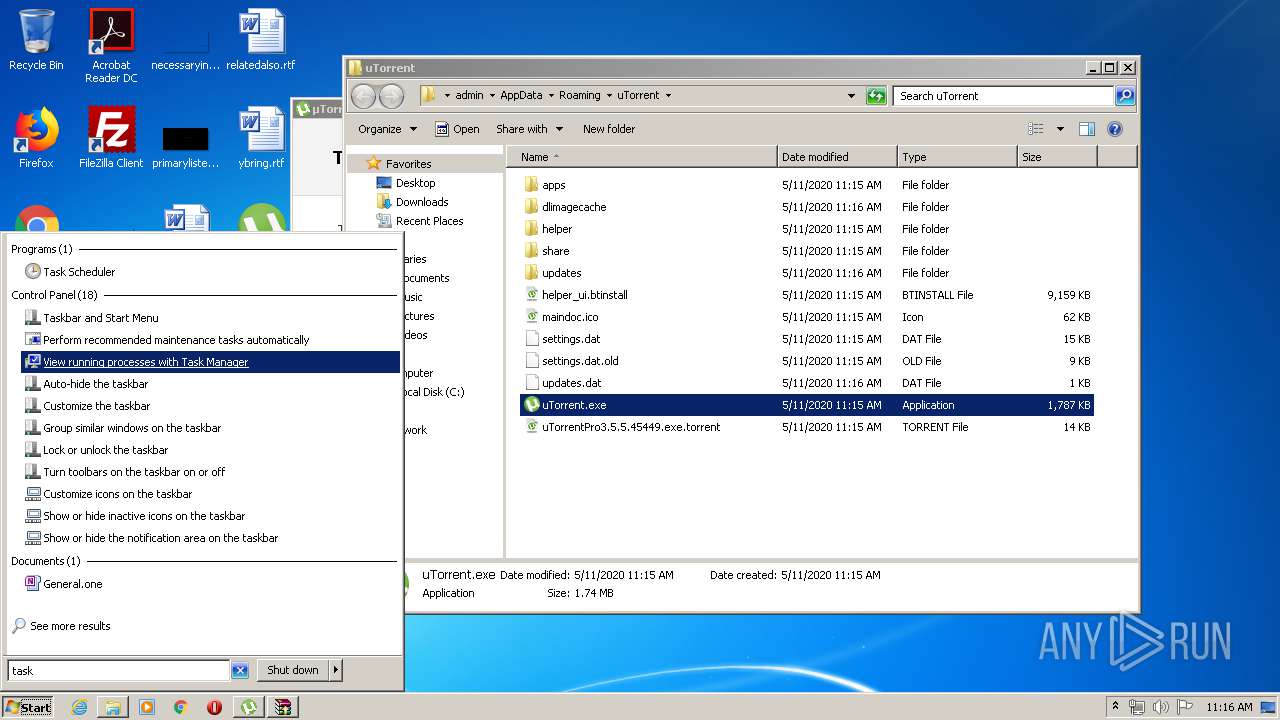1280x720 pixels.
Task: Show hidden tray icons arrow
Action: pyautogui.click(x=1116, y=706)
